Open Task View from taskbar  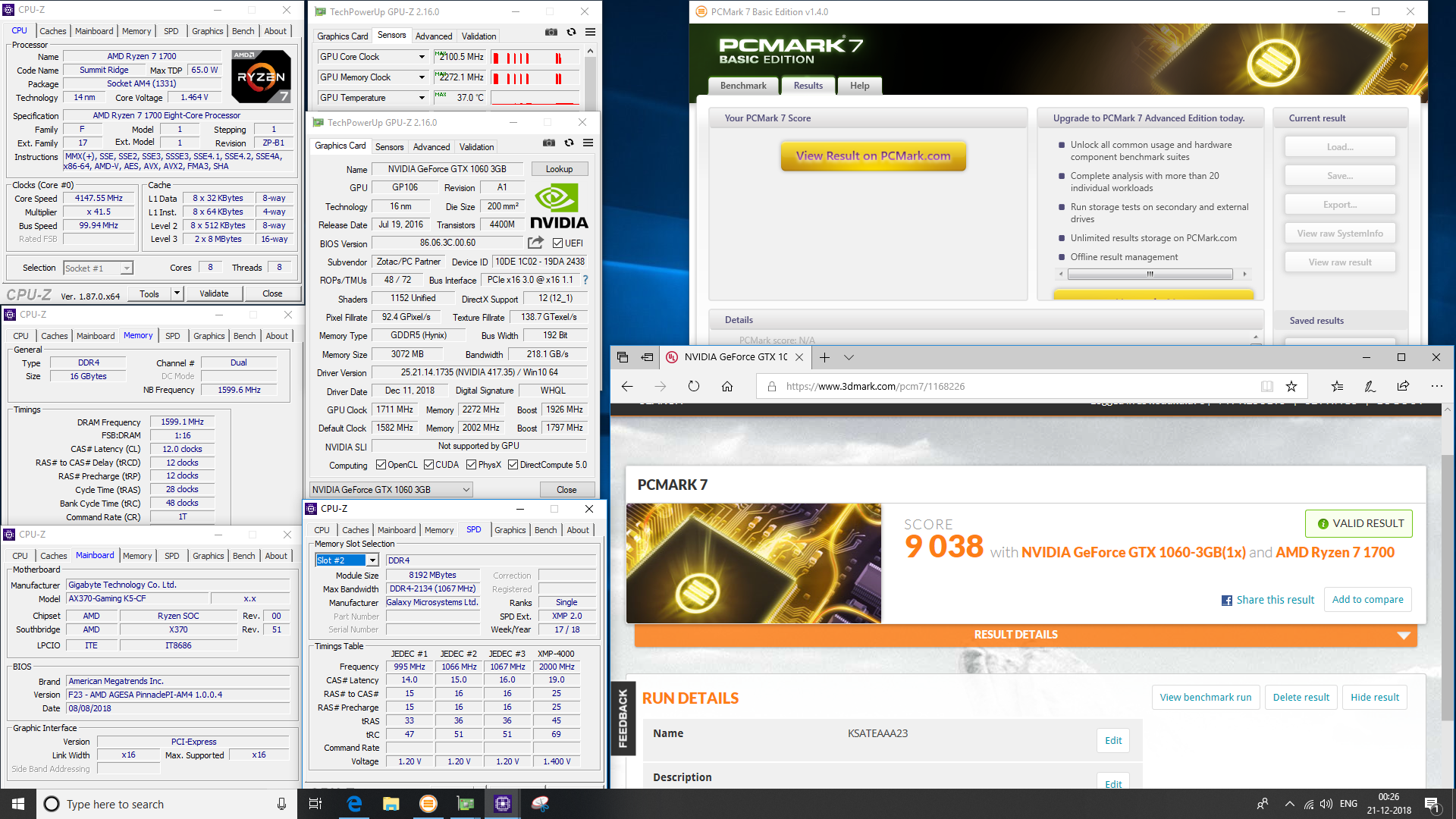tap(315, 804)
